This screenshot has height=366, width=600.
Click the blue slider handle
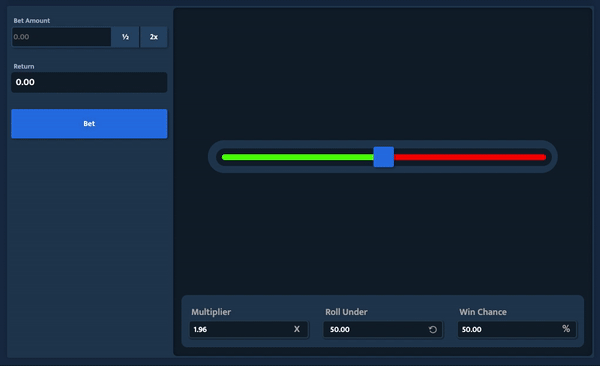[x=383, y=157]
